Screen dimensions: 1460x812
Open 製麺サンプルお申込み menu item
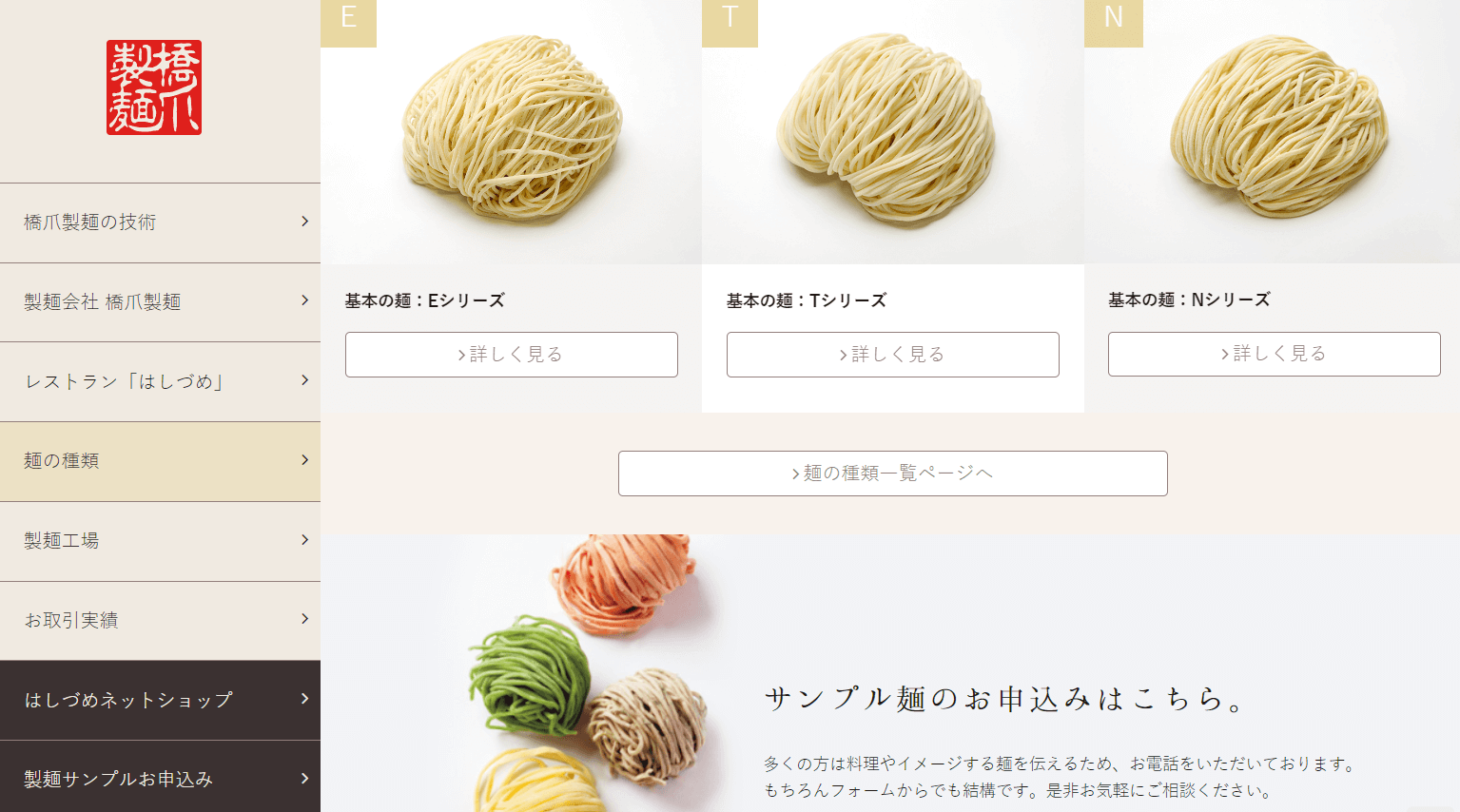(x=160, y=777)
